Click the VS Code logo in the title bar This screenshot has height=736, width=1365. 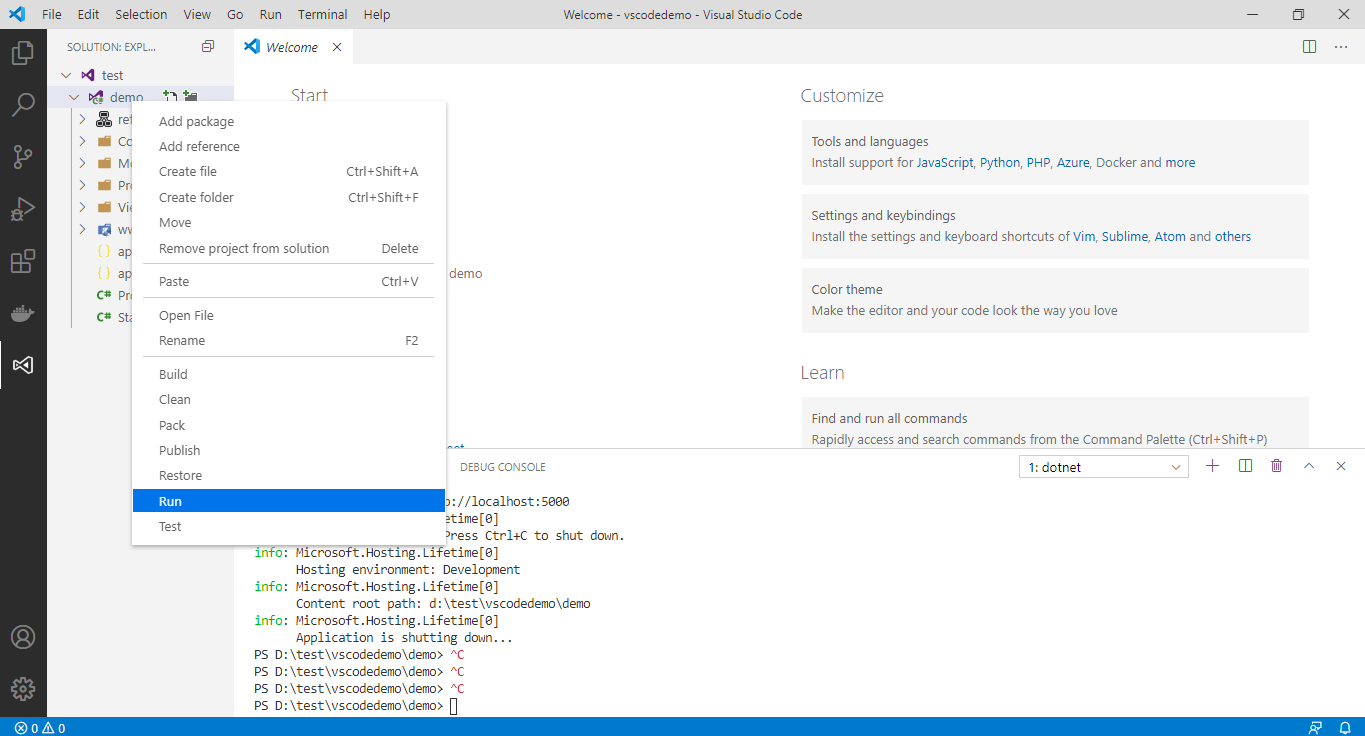click(17, 15)
